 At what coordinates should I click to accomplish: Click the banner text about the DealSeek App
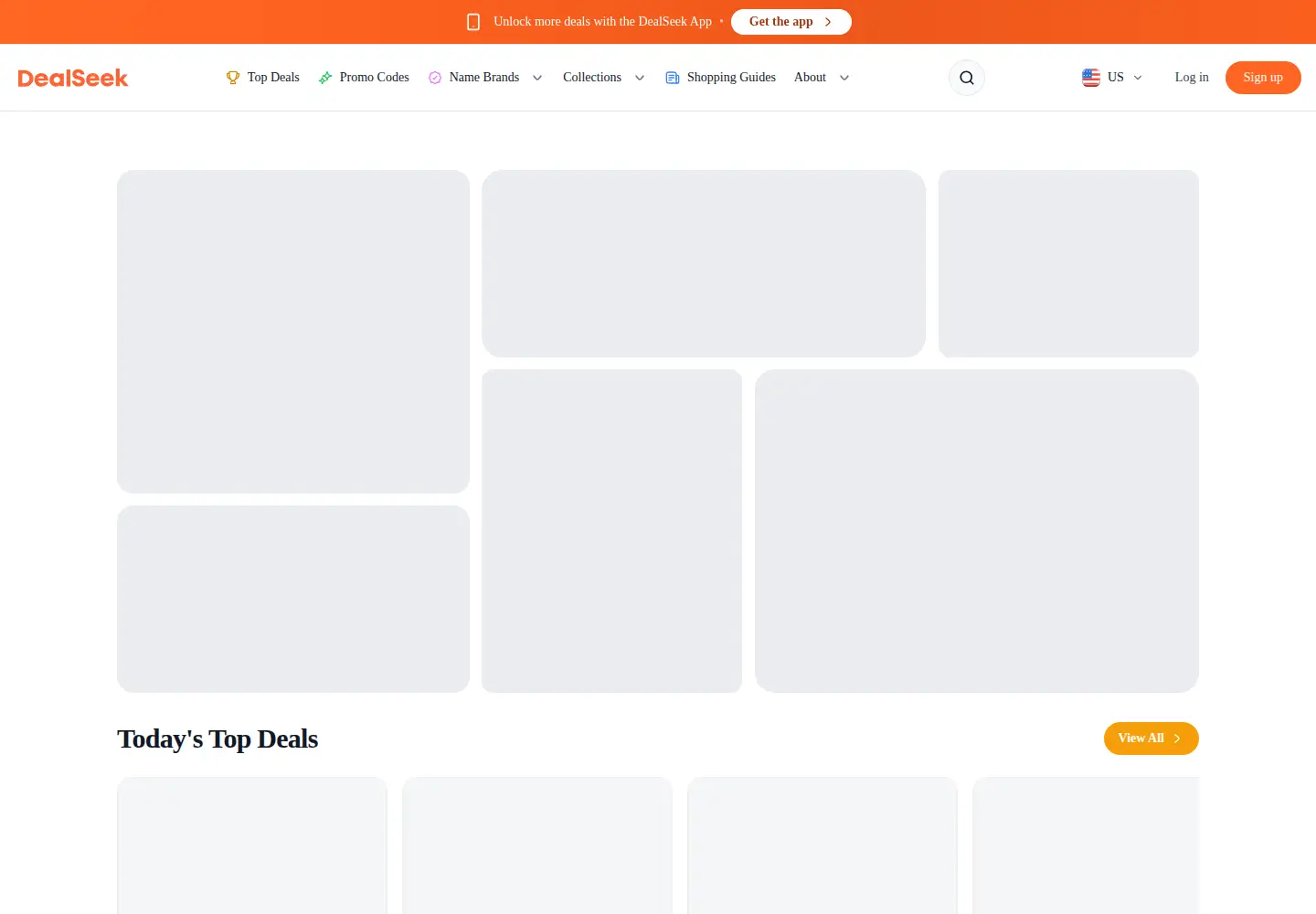tap(602, 22)
